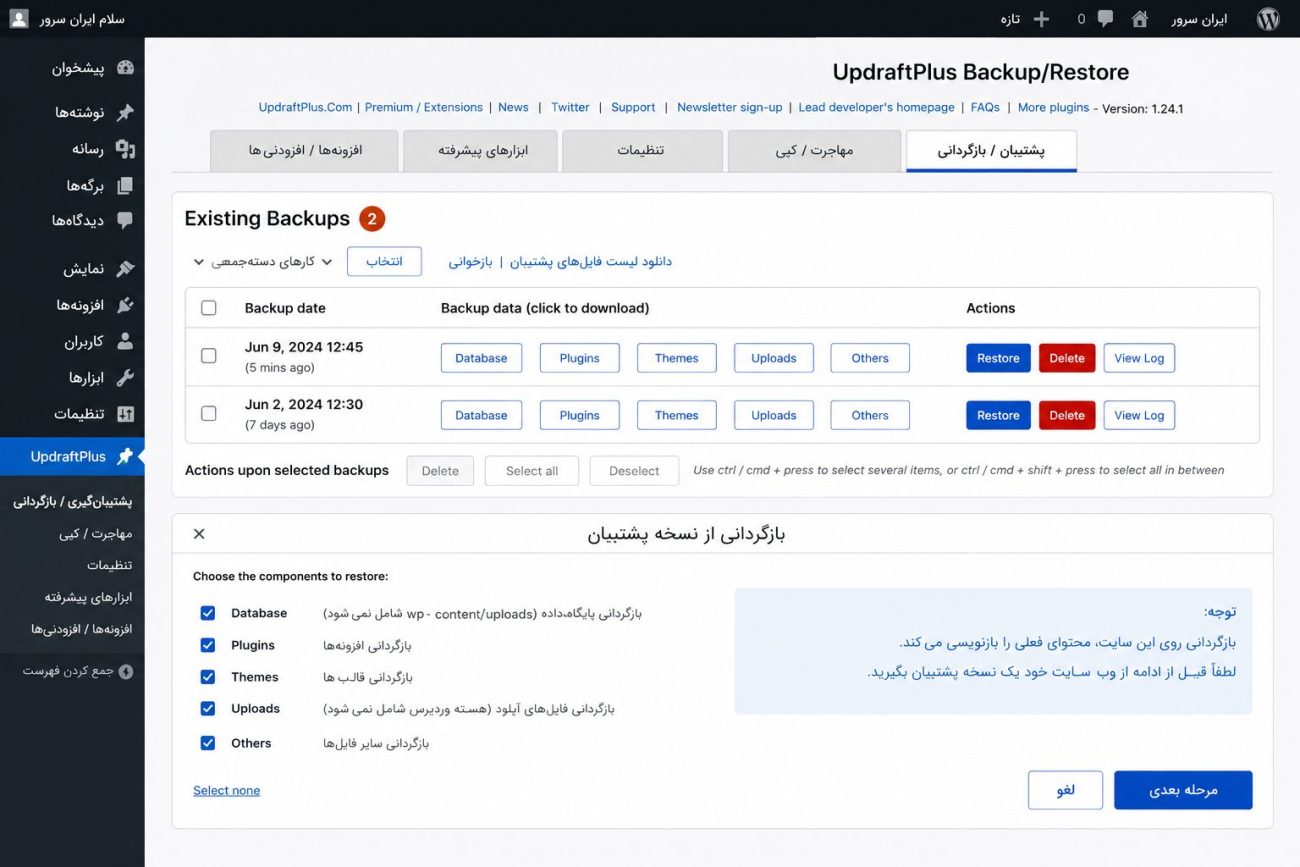1300x867 pixels.
Task: Click the رسانه media icon
Action: pyautogui.click(x=125, y=149)
